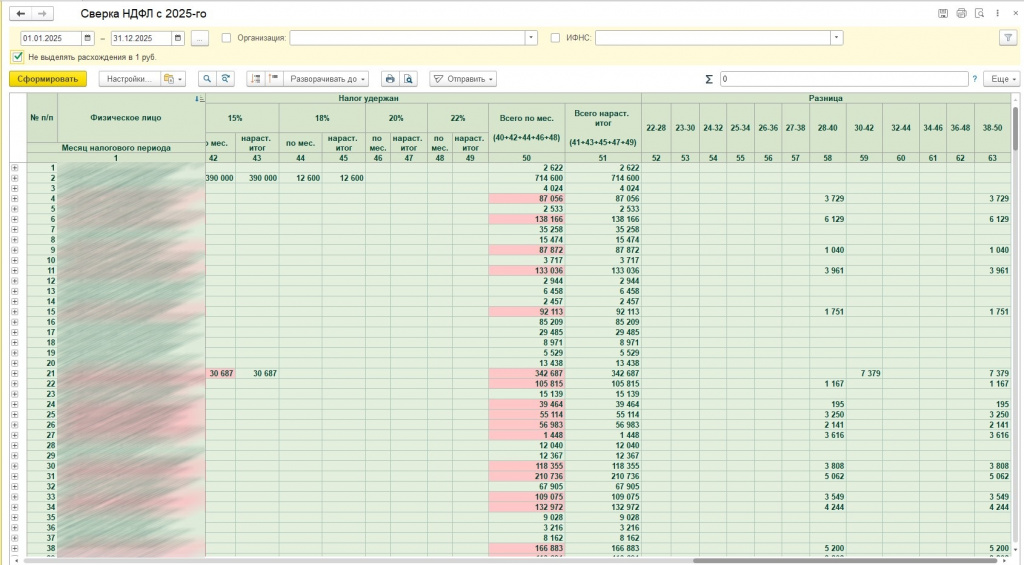Click the save diskette icon at top right
Image resolution: width=1024 pixels, height=565 pixels.
(x=943, y=14)
